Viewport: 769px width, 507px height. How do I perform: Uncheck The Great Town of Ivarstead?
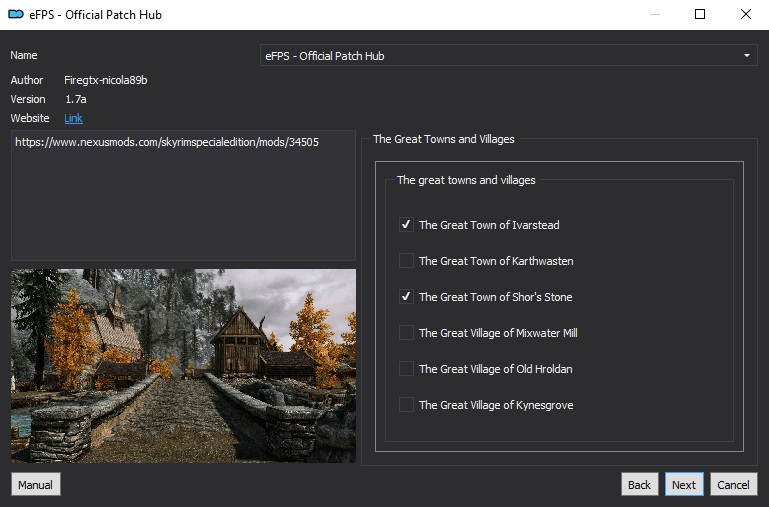point(406,225)
